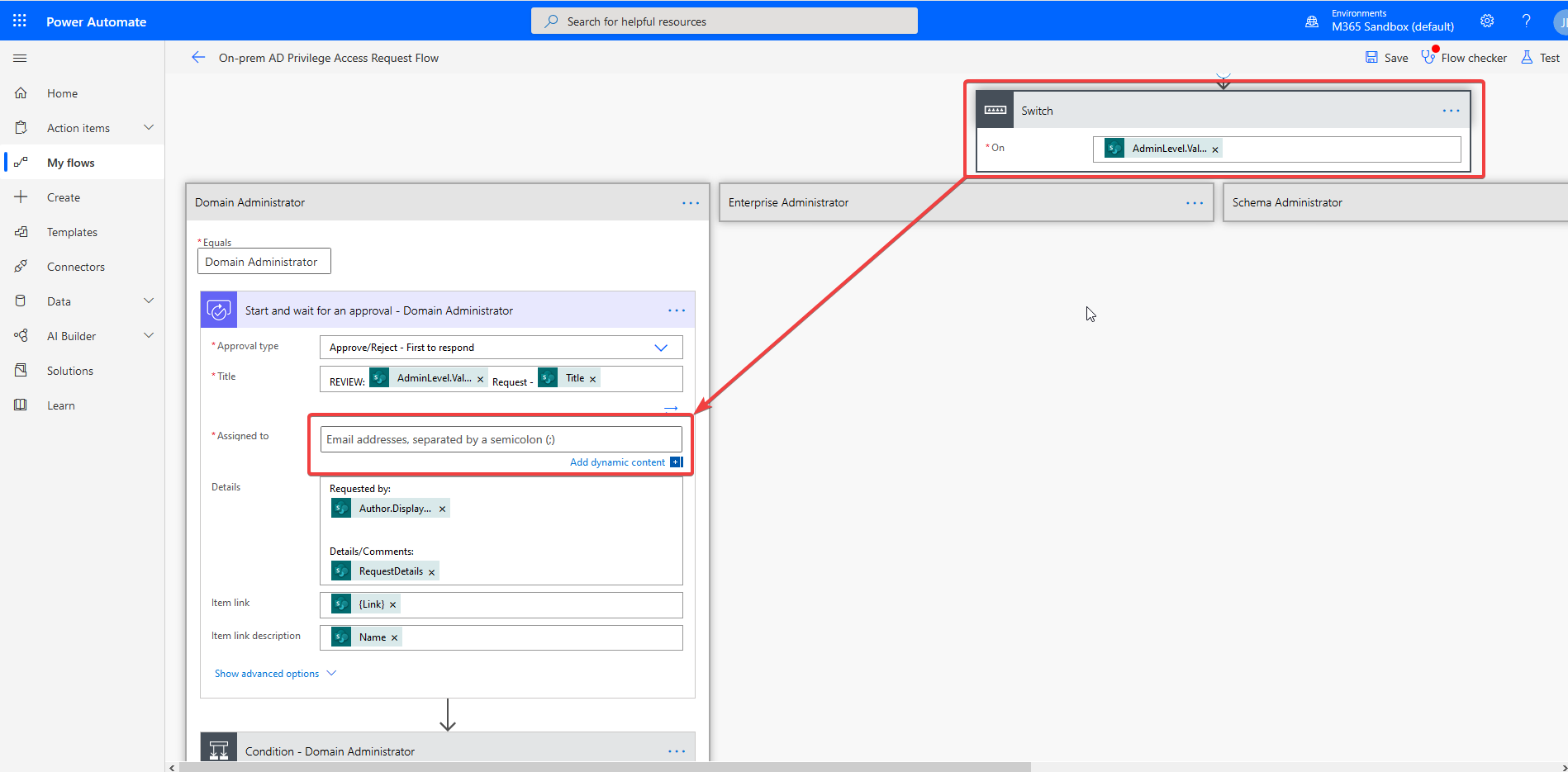Screen dimensions: 1568x772
Task: Expand the Data chevron
Action: click(149, 301)
